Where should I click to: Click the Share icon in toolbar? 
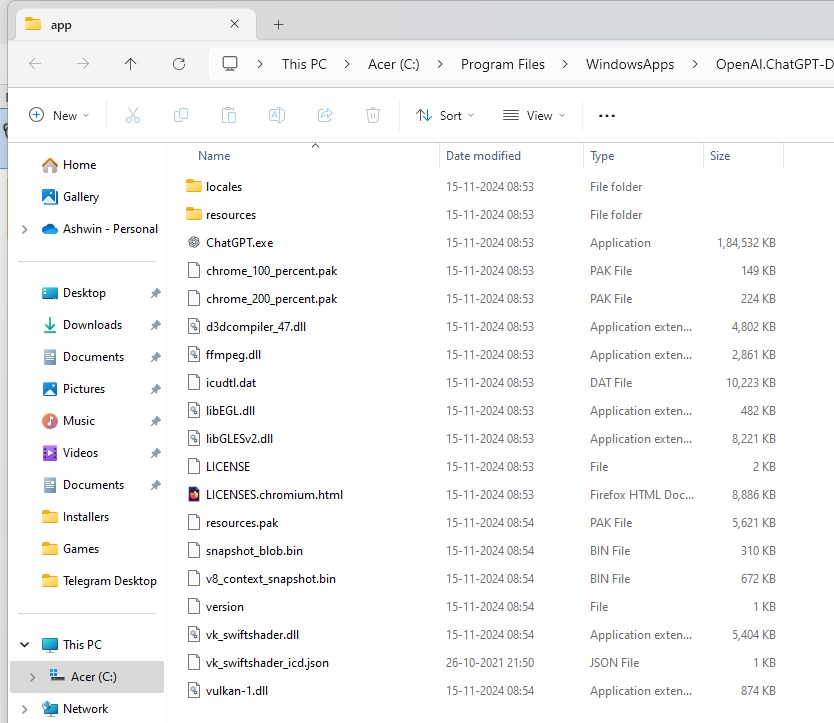point(325,115)
